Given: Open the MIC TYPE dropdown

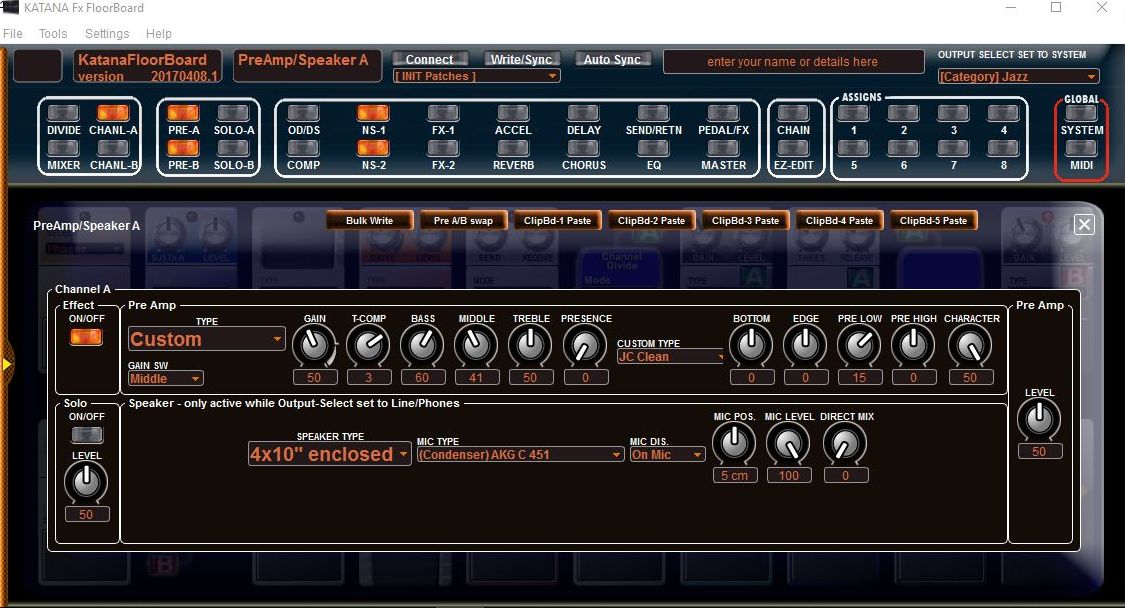Looking at the screenshot, I should (x=520, y=454).
